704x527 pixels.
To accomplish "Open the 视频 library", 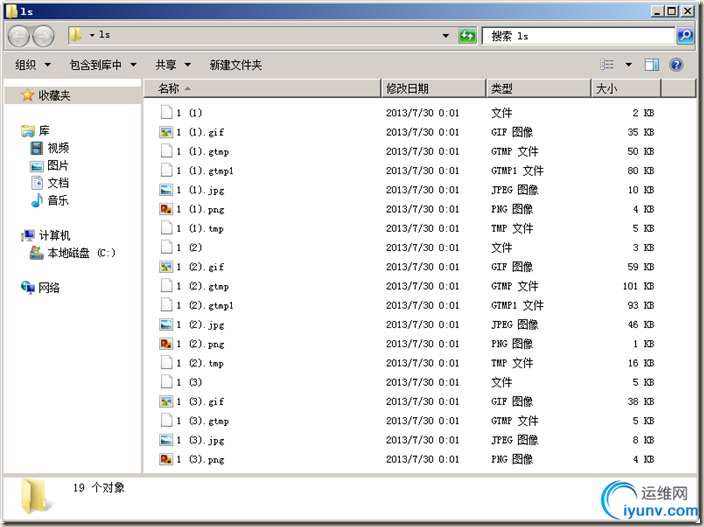I will [49, 148].
